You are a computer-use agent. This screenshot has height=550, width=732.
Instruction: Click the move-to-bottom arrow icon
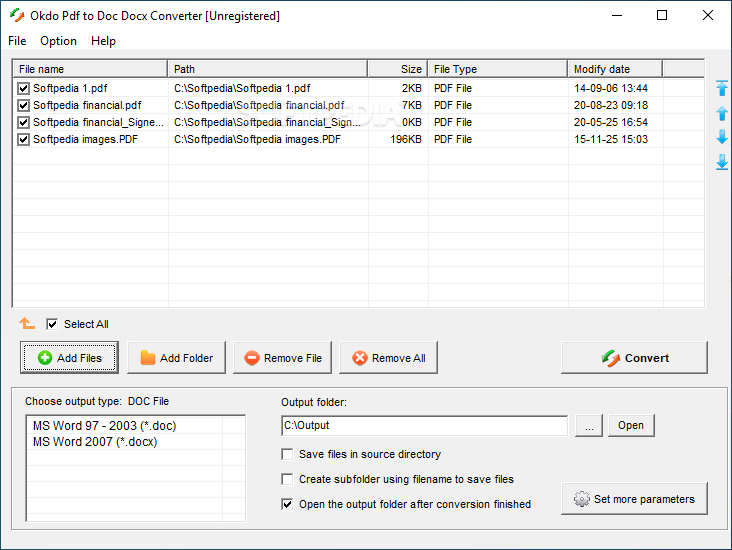pyautogui.click(x=722, y=162)
